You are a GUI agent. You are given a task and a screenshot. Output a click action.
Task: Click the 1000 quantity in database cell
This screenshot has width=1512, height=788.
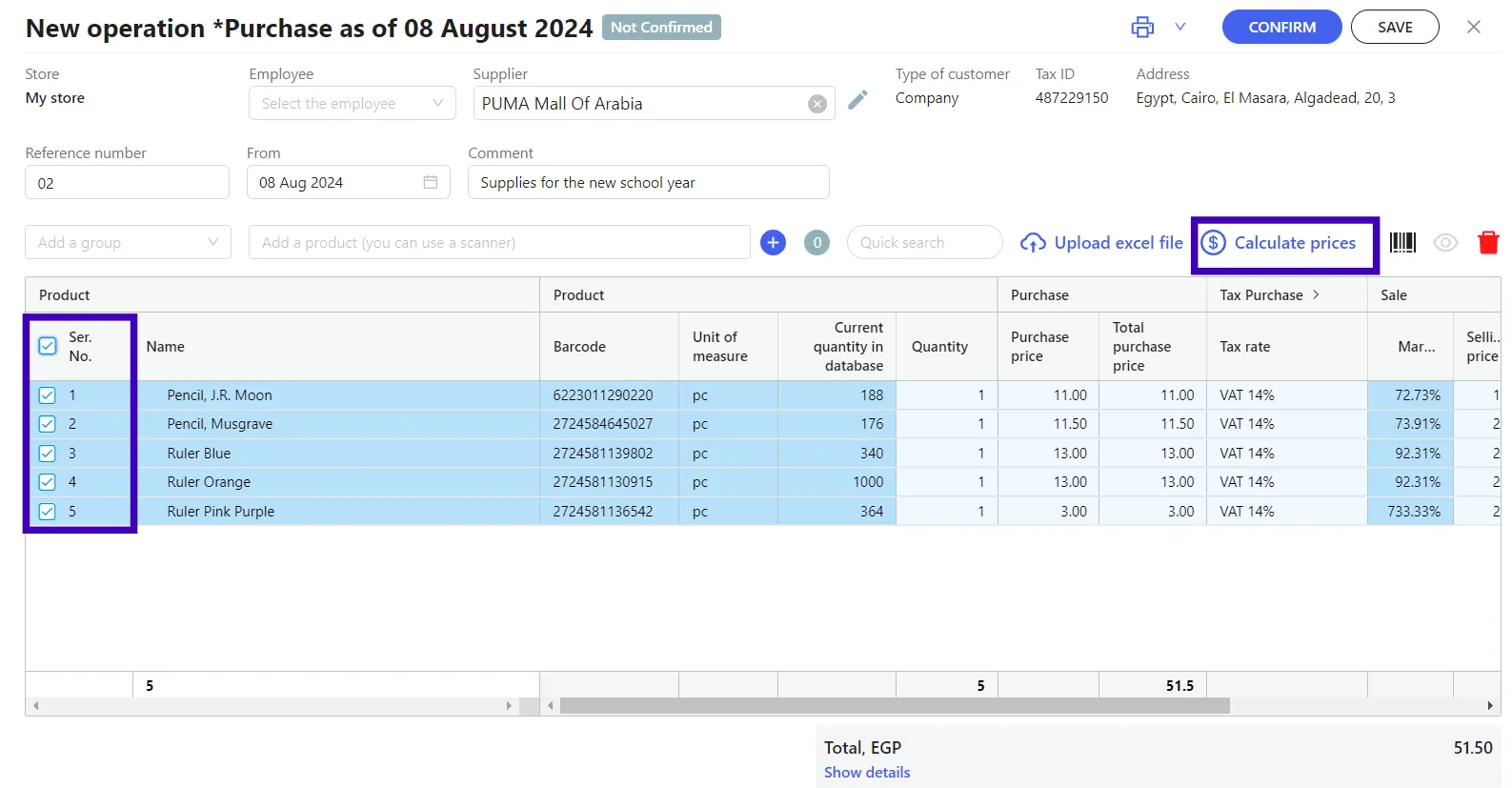click(837, 482)
